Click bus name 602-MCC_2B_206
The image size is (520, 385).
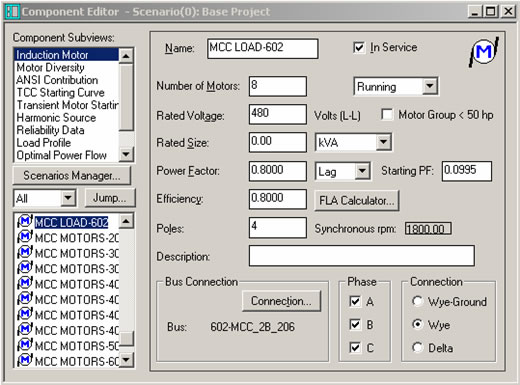(x=252, y=327)
